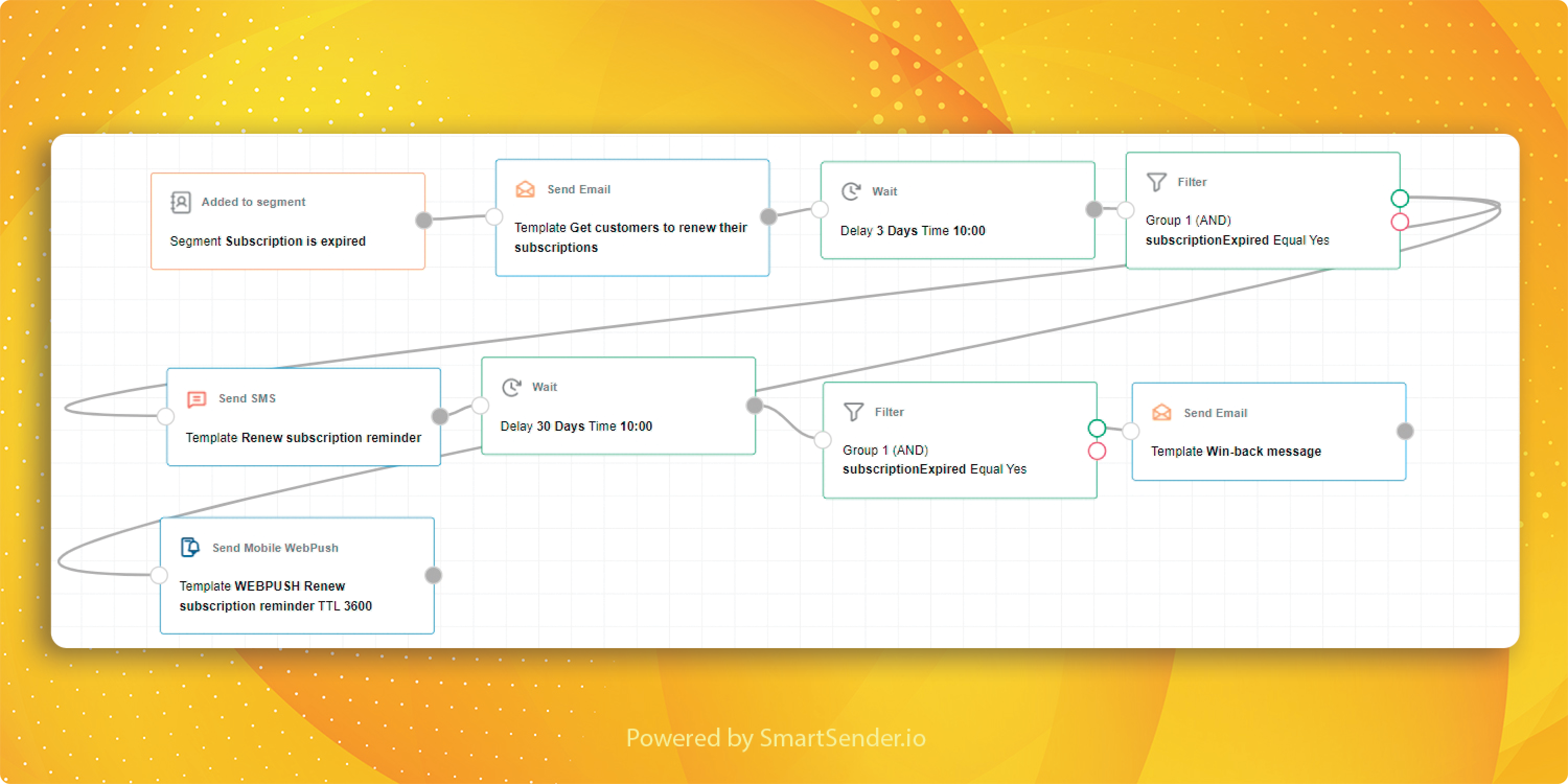Click the input connector of the Send SMS block
The height and width of the screenshot is (784, 1568).
click(166, 417)
